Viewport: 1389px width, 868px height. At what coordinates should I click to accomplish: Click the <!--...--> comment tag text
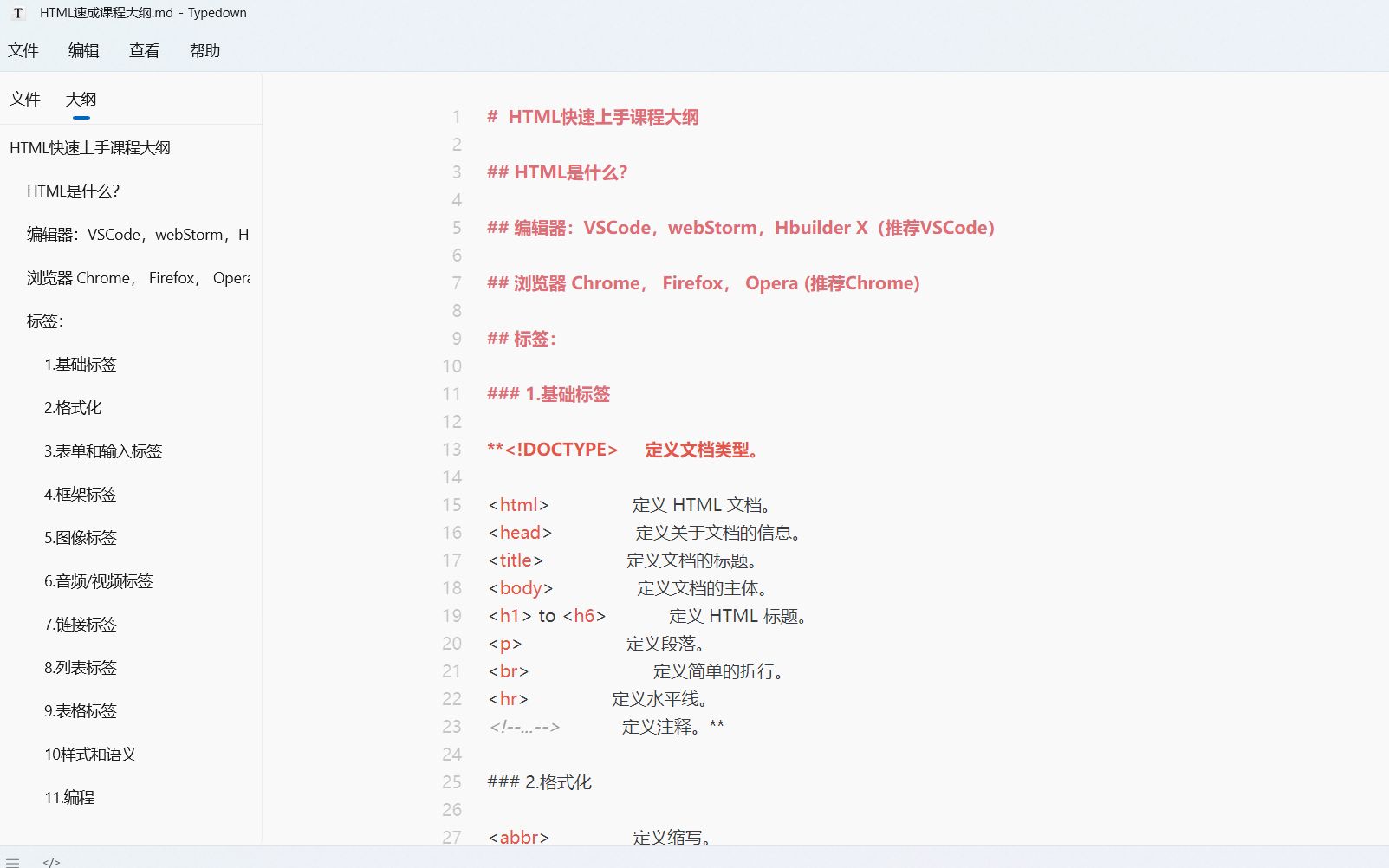click(524, 727)
